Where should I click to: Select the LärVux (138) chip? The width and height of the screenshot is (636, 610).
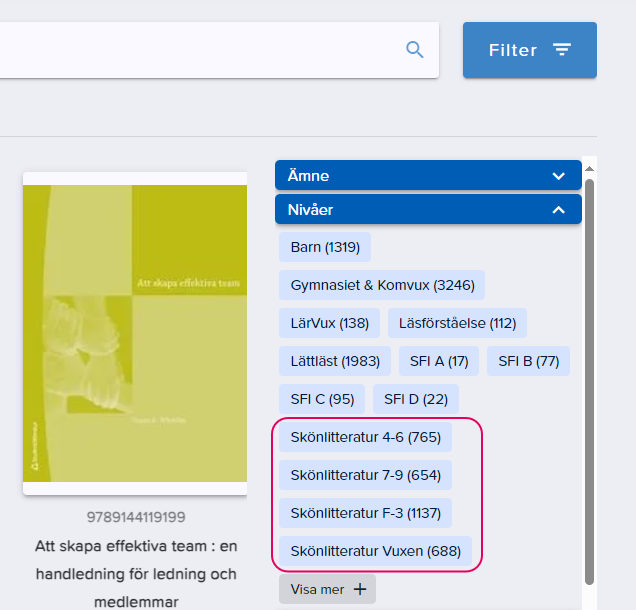tap(329, 323)
